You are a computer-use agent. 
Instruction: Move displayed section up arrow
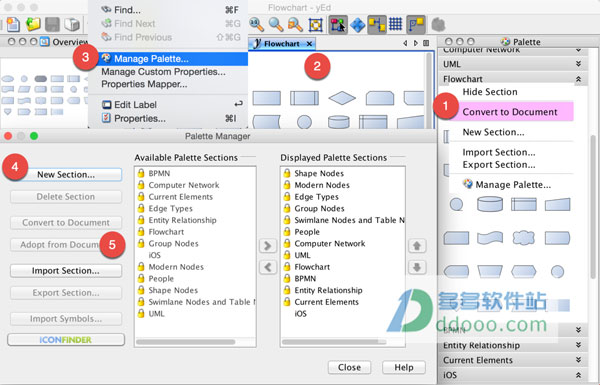click(417, 245)
